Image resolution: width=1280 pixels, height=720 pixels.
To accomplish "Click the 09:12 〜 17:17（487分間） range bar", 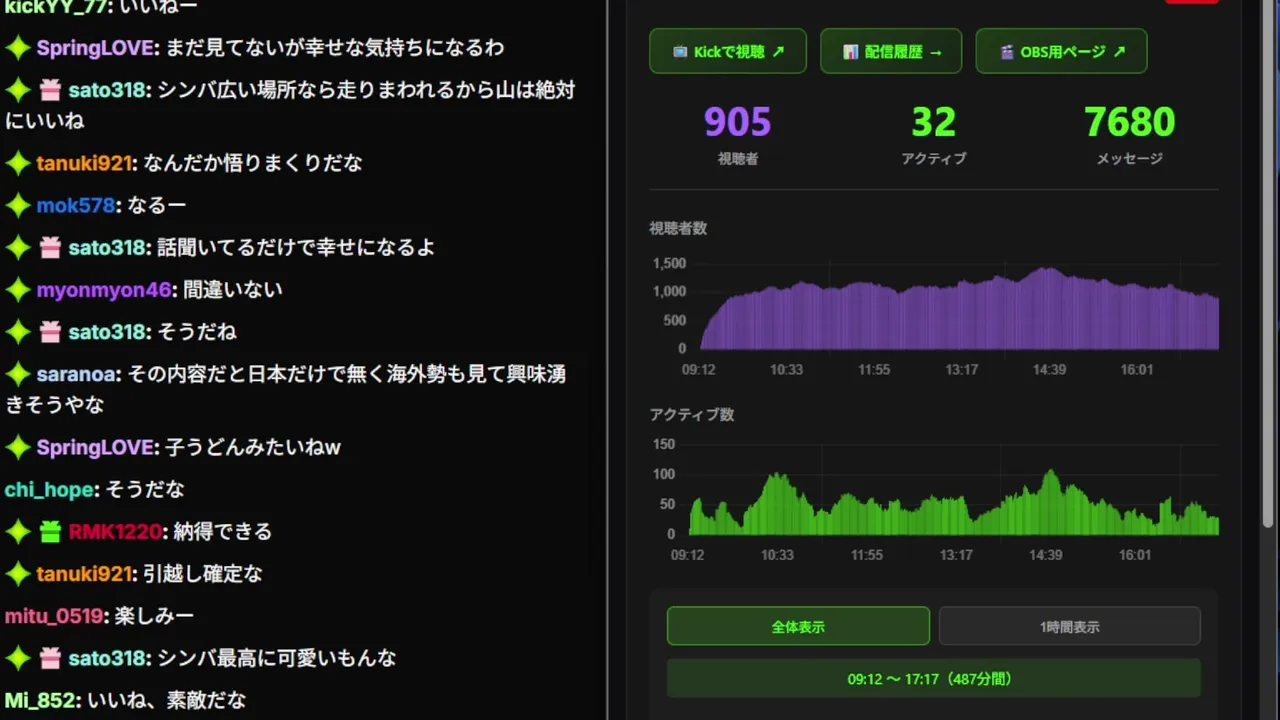I will pyautogui.click(x=933, y=678).
